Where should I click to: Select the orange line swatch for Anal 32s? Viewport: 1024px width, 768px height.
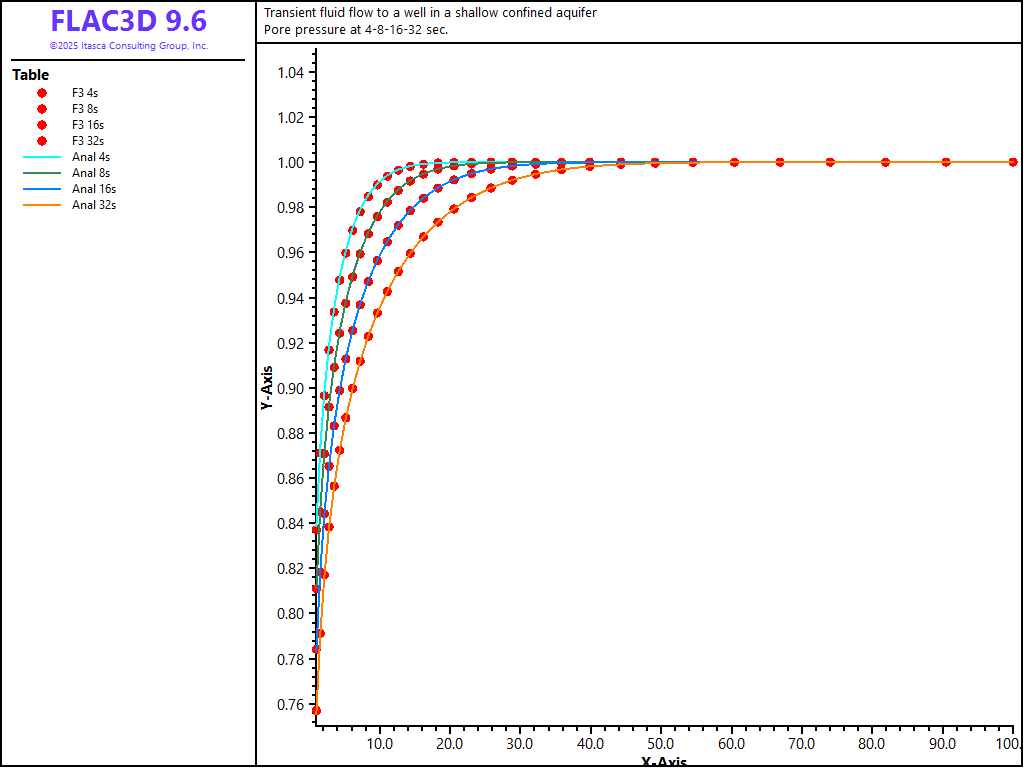click(42, 205)
